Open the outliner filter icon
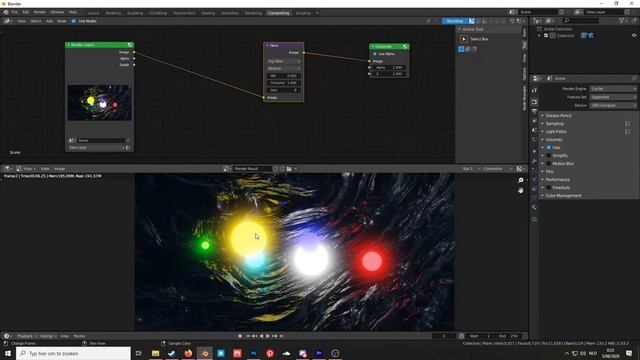This screenshot has width=640, height=360. pos(622,20)
